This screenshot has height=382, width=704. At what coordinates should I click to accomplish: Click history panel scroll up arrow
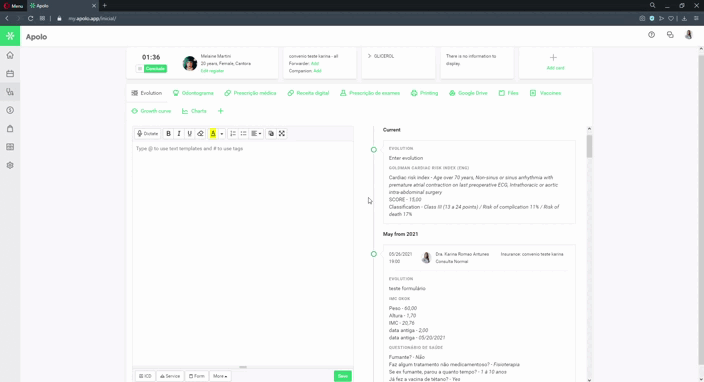pos(589,129)
